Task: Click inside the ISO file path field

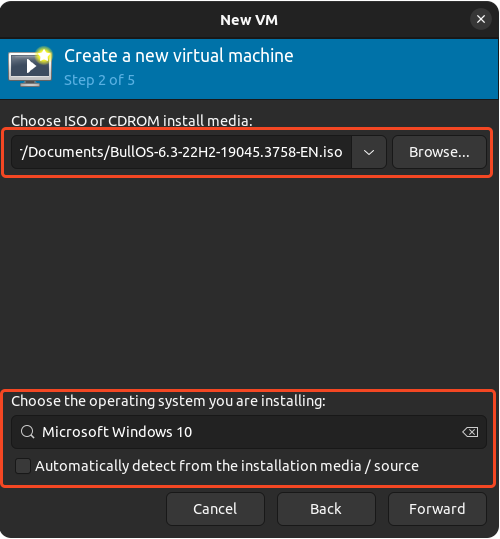Action: pos(181,152)
